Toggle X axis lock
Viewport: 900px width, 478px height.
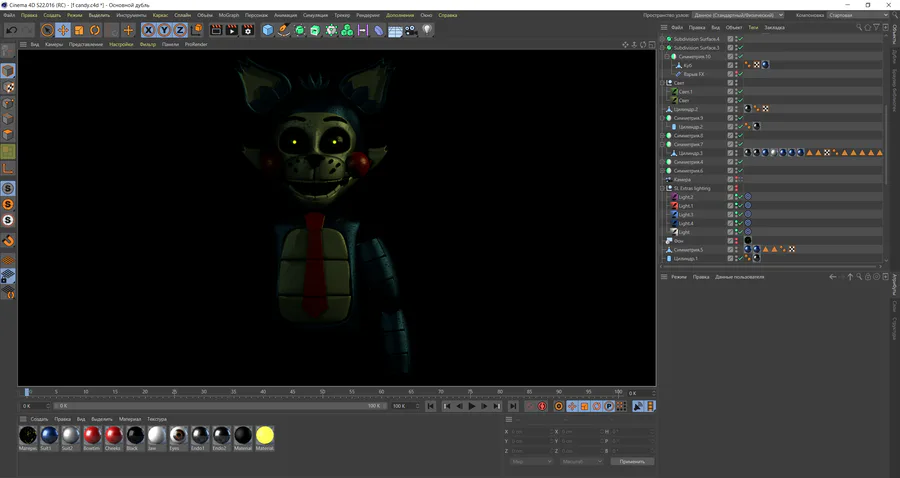pyautogui.click(x=149, y=30)
